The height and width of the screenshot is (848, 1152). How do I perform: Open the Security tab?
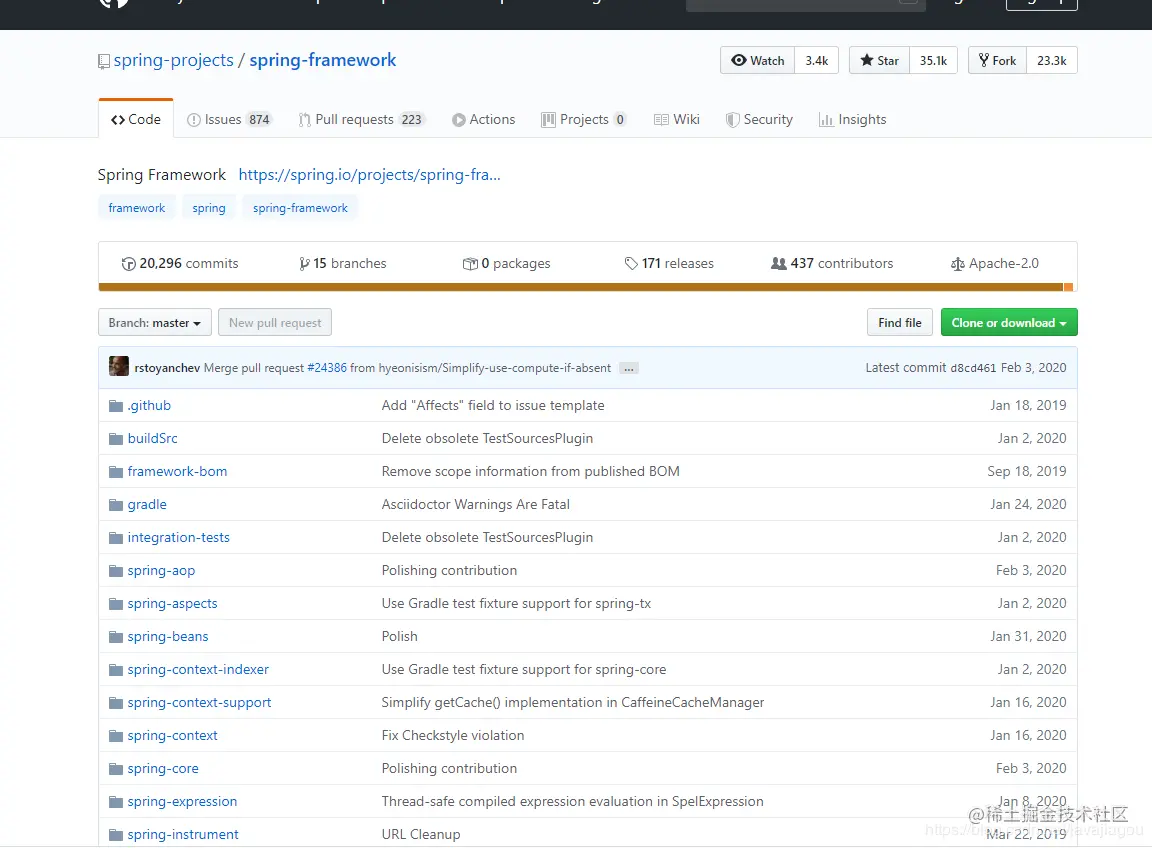pyautogui.click(x=759, y=120)
